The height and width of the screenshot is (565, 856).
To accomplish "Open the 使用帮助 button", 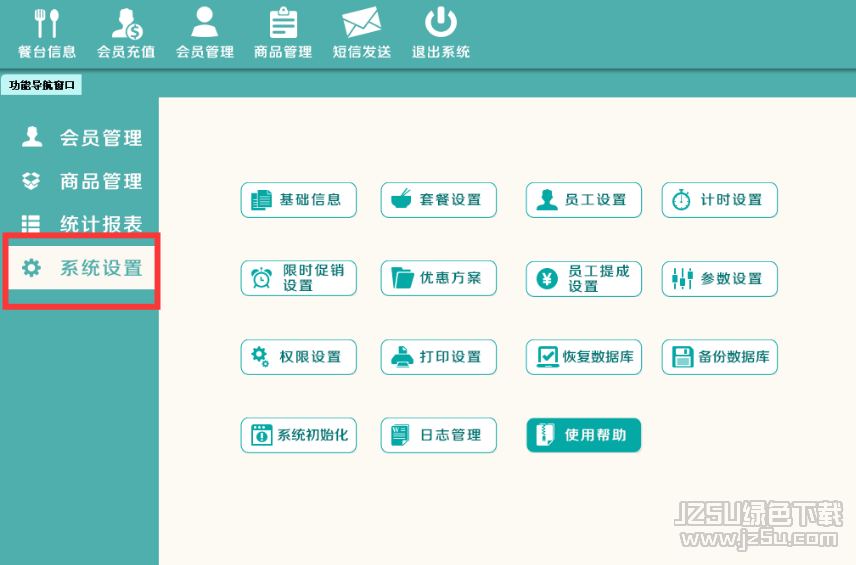I will click(x=584, y=435).
